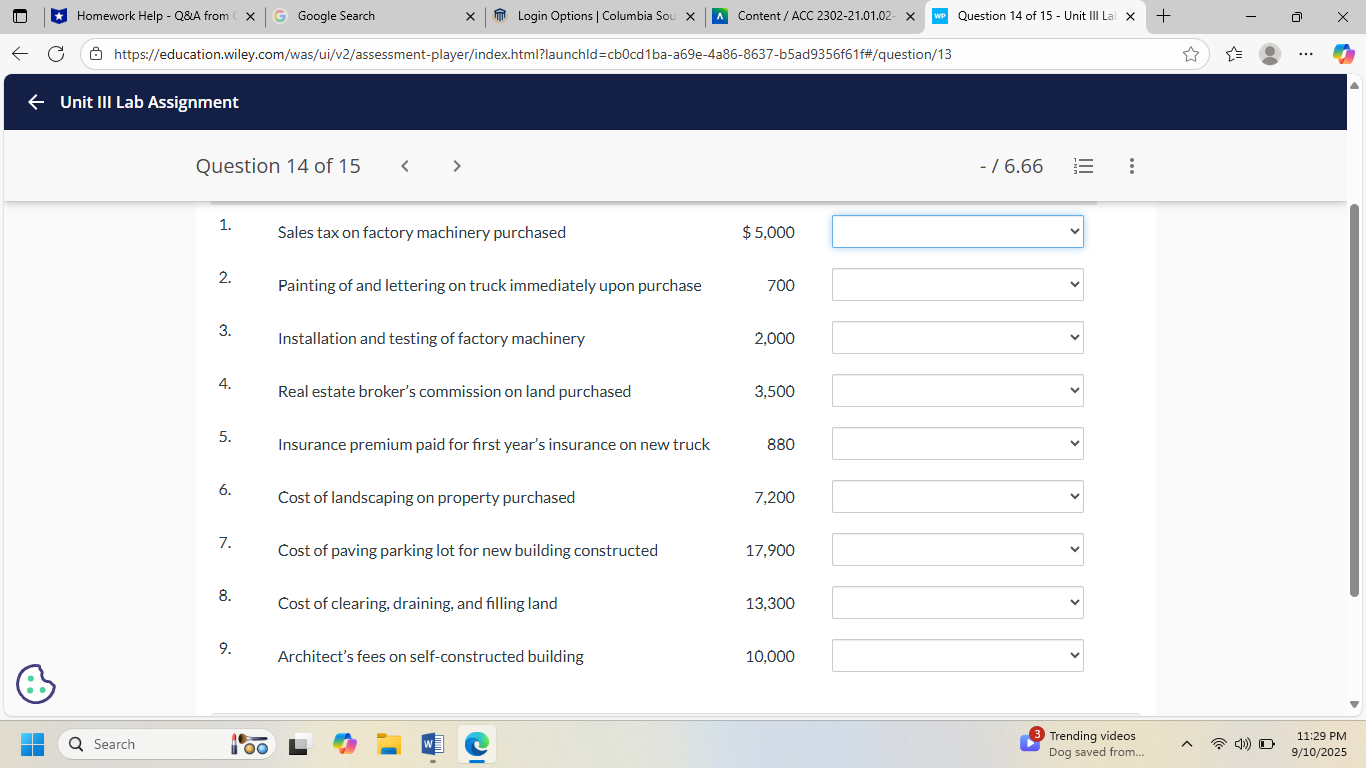
Task: Open dropdown for paving parking lot cost
Action: click(x=958, y=550)
